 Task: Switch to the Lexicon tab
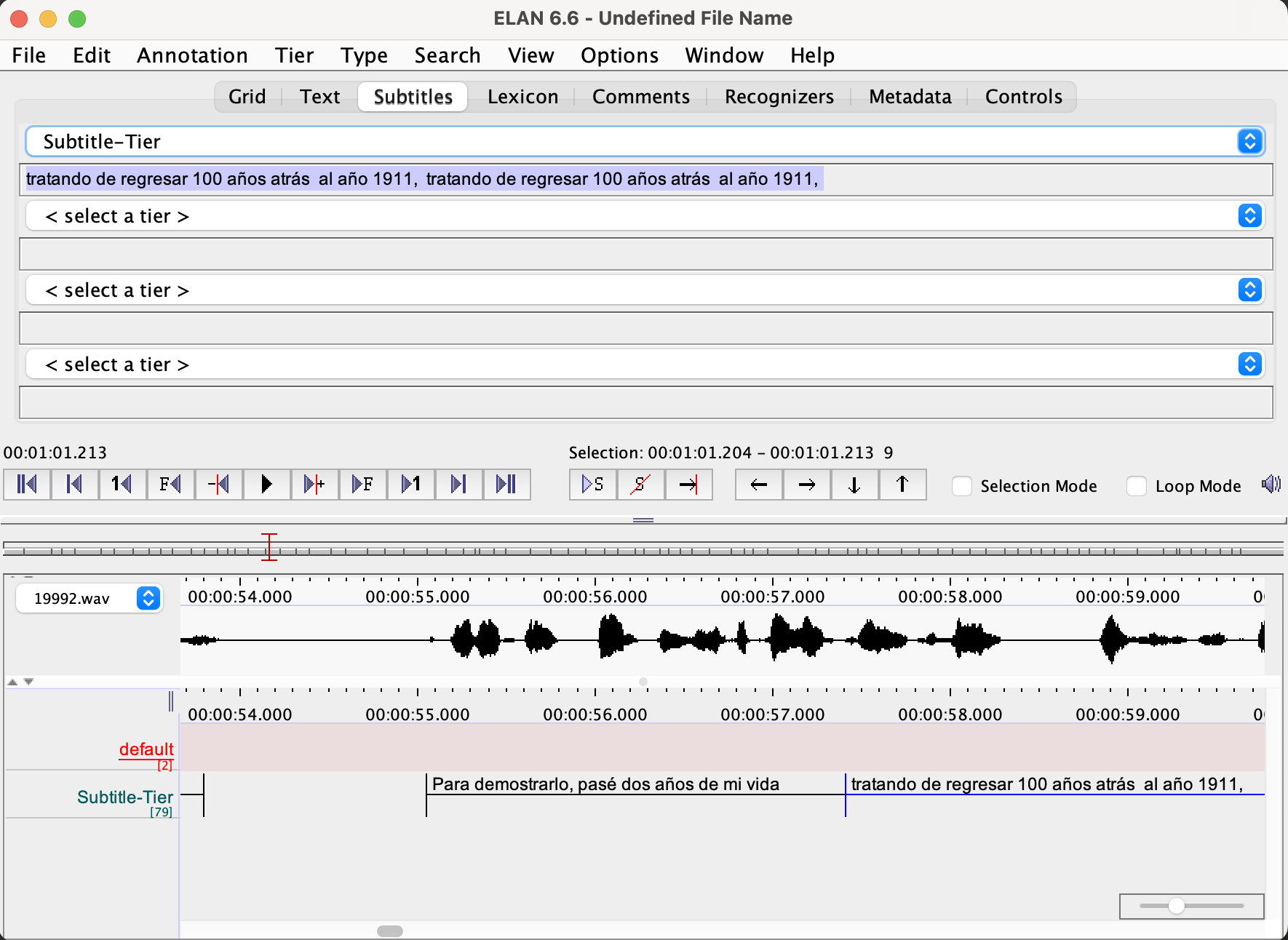(522, 97)
